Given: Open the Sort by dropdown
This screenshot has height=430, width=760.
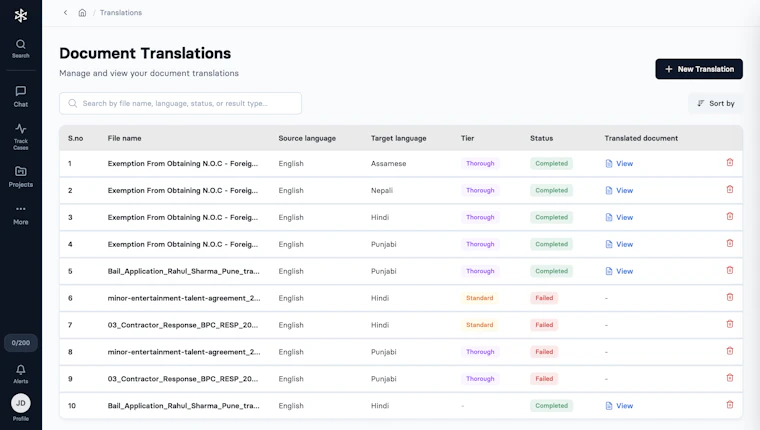Looking at the screenshot, I should pyautogui.click(x=715, y=103).
